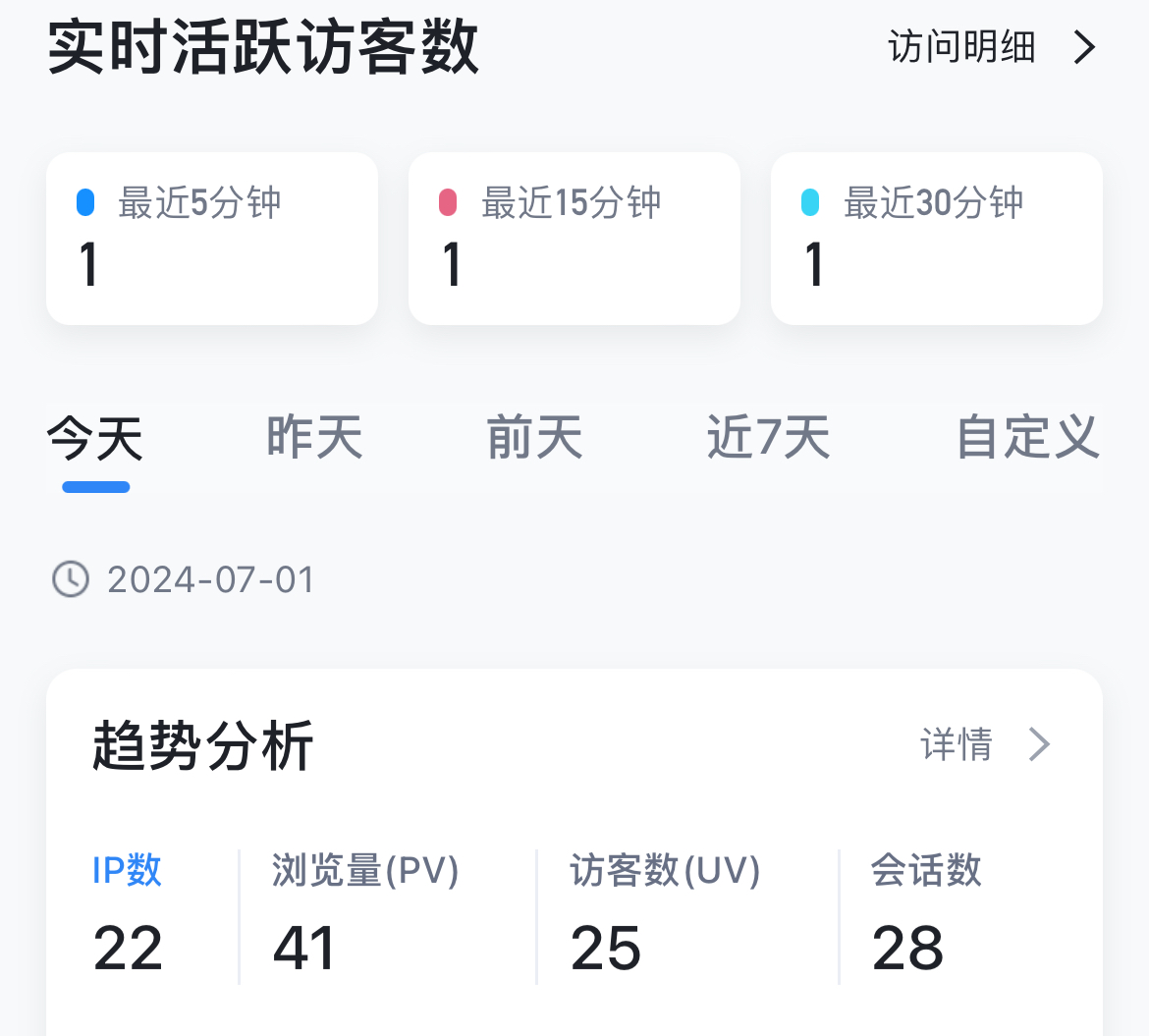Switch to the 昨天 tab
1149x1036 pixels.
pyautogui.click(x=314, y=438)
